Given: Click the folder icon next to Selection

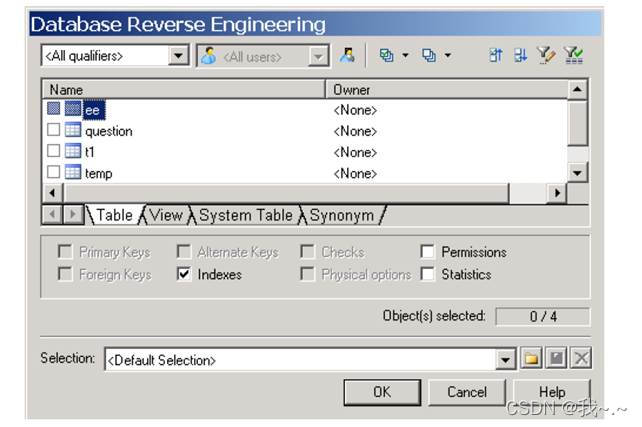Looking at the screenshot, I should click(531, 359).
